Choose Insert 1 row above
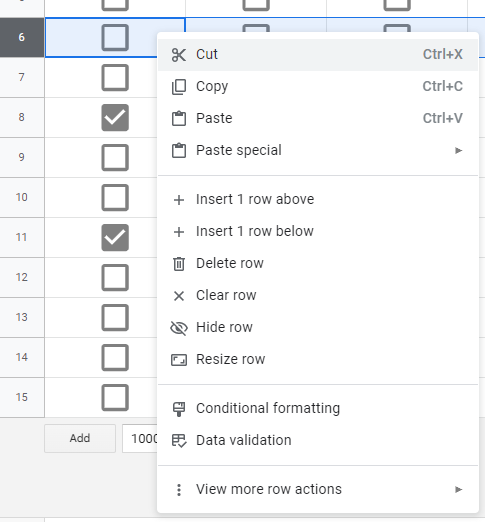The height and width of the screenshot is (522, 485). point(255,199)
